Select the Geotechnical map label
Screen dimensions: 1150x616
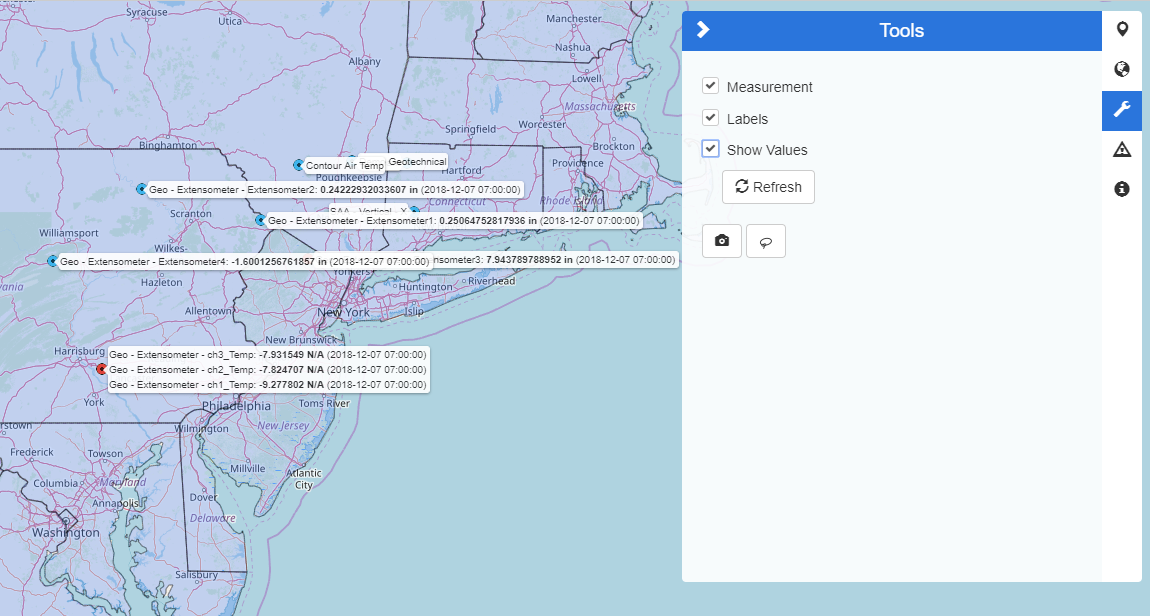coord(417,161)
